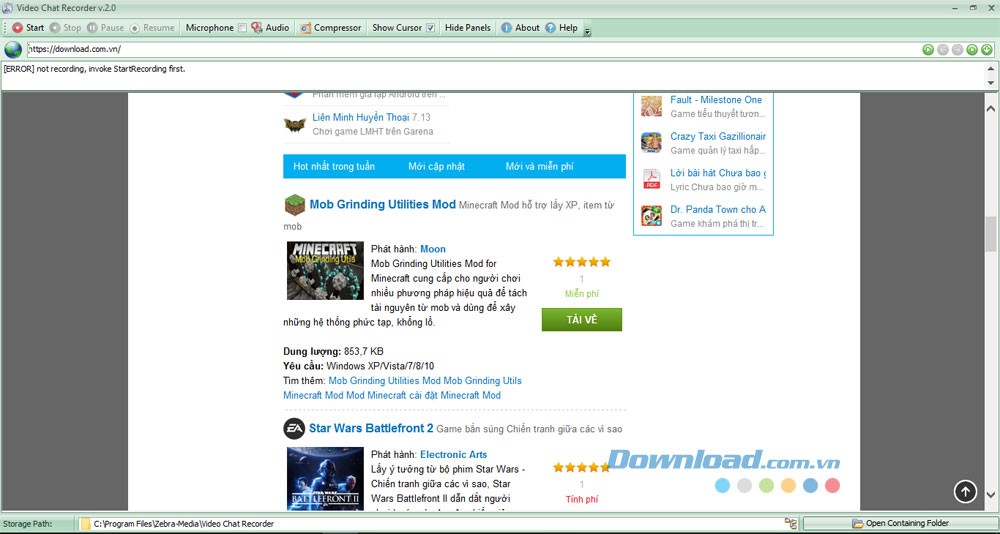Uncheck the Show Cursor checkbox
The width and height of the screenshot is (1000, 534).
tap(430, 28)
